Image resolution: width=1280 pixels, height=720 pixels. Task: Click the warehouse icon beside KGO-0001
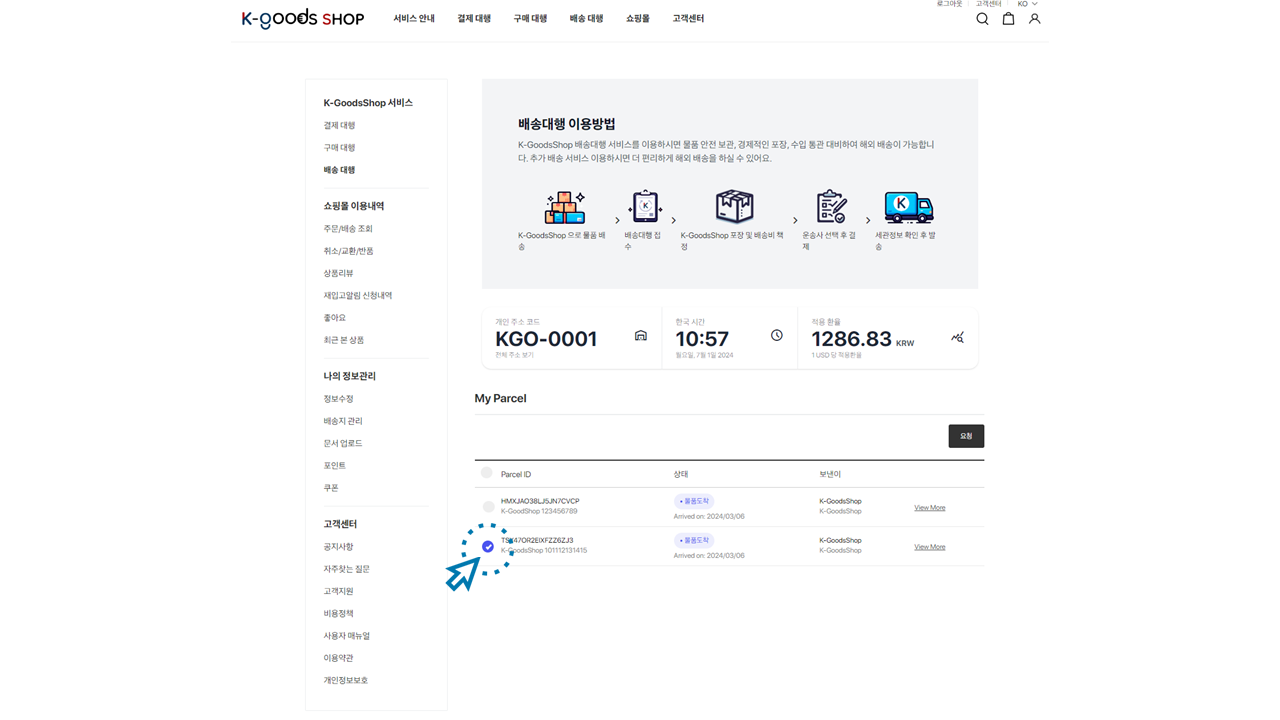point(641,336)
